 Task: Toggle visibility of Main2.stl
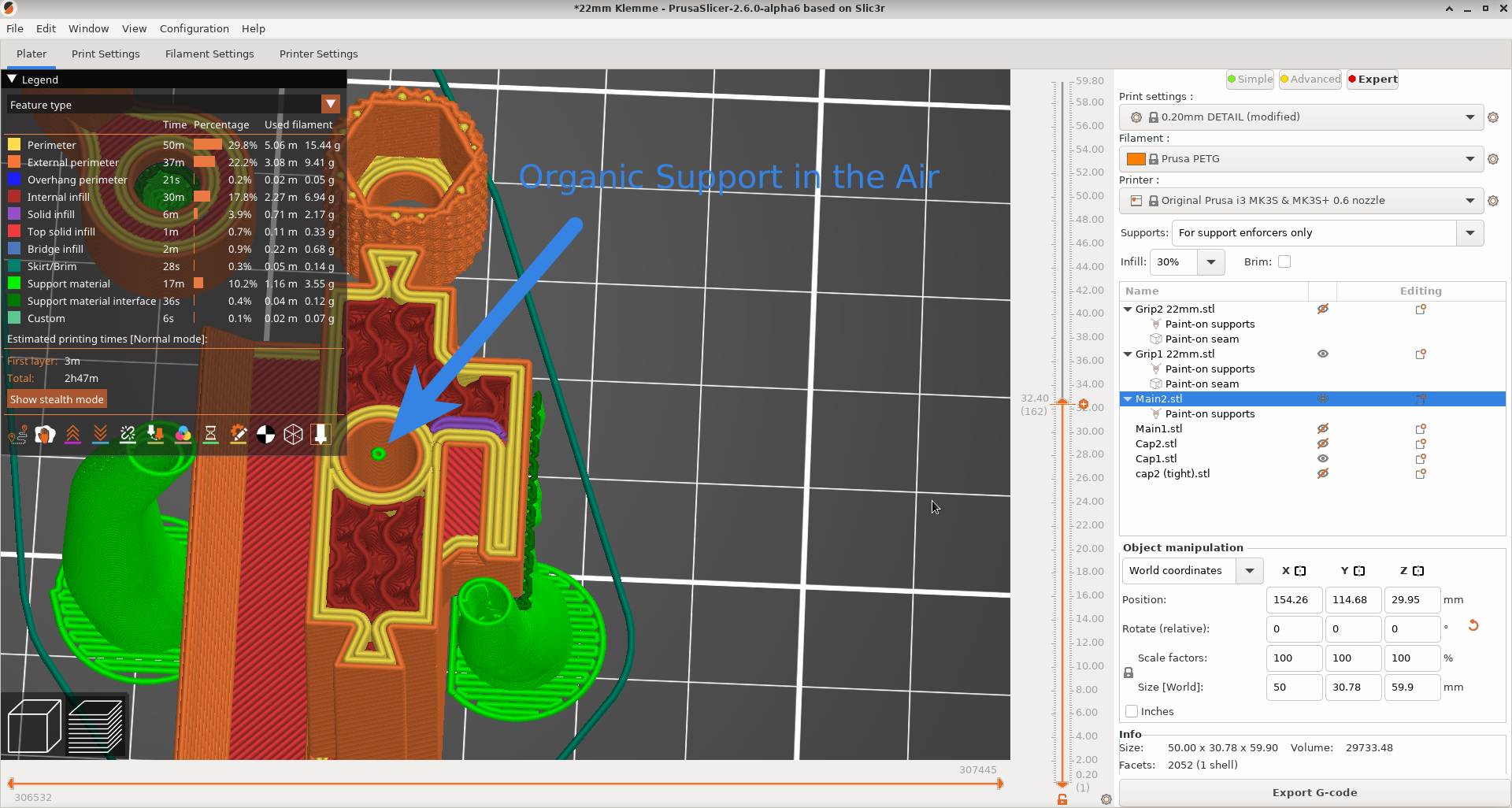coord(1323,399)
